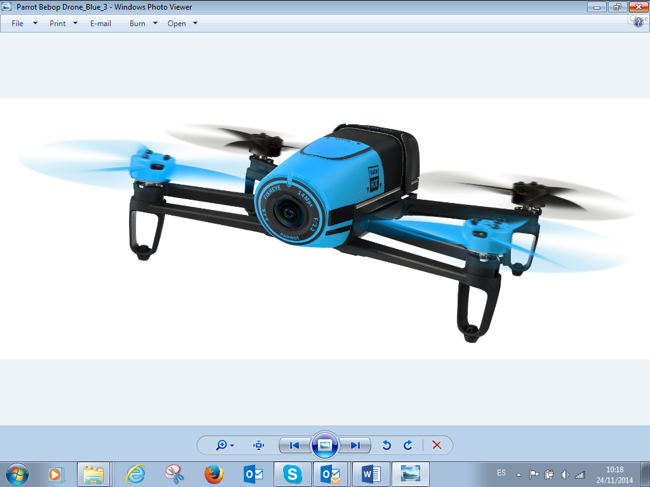Rotate the photo counterclockwise
This screenshot has height=487, width=650.
pyautogui.click(x=386, y=446)
